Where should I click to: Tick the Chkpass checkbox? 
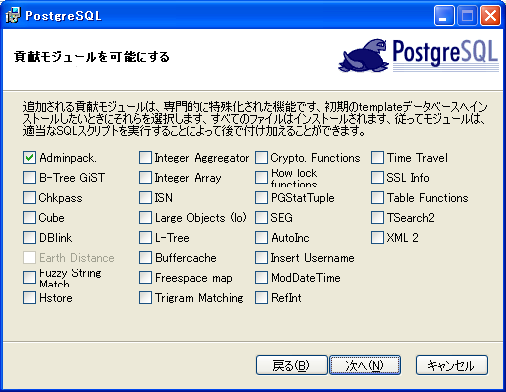[x=29, y=198]
